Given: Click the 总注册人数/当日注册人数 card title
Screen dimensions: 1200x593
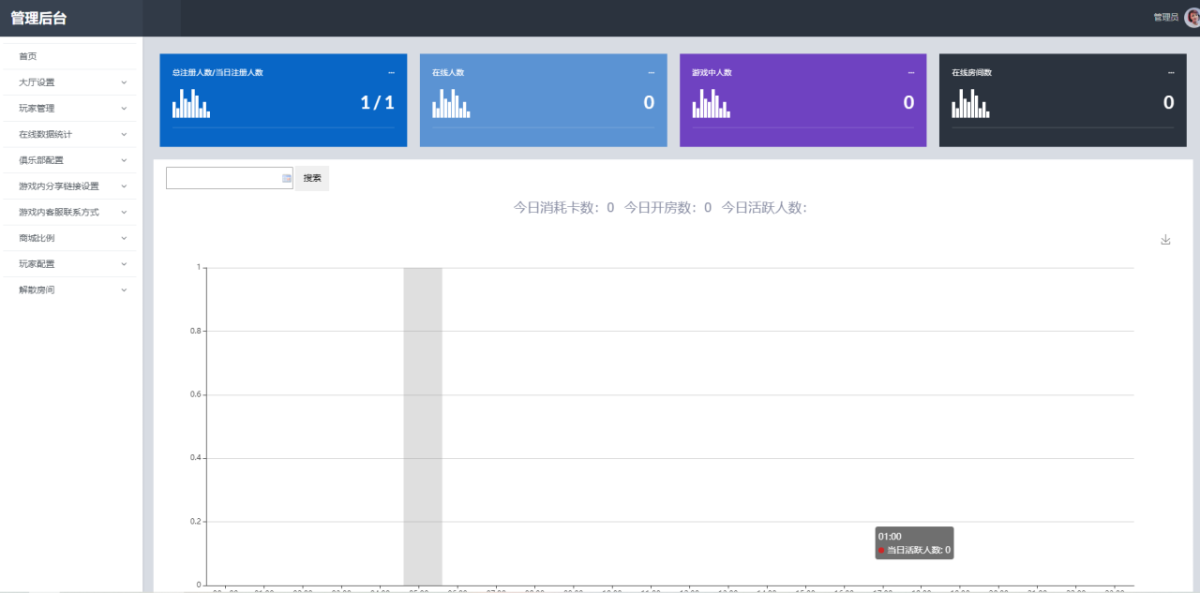Looking at the screenshot, I should coord(217,73).
